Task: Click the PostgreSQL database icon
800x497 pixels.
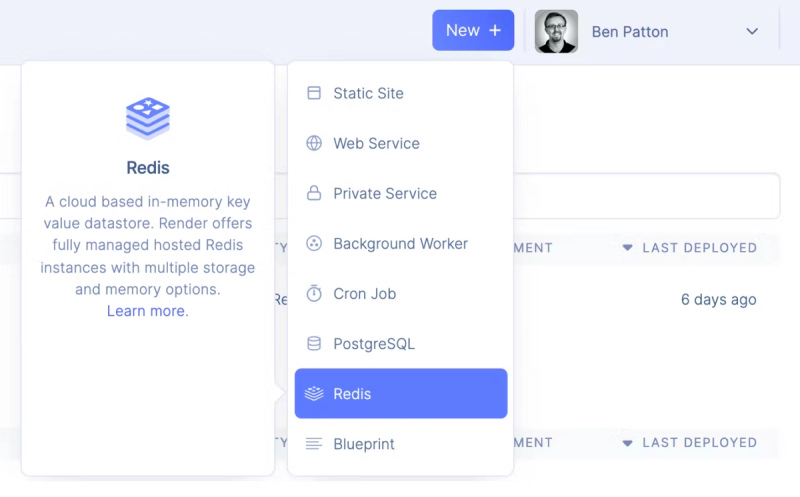Action: pyautogui.click(x=314, y=343)
